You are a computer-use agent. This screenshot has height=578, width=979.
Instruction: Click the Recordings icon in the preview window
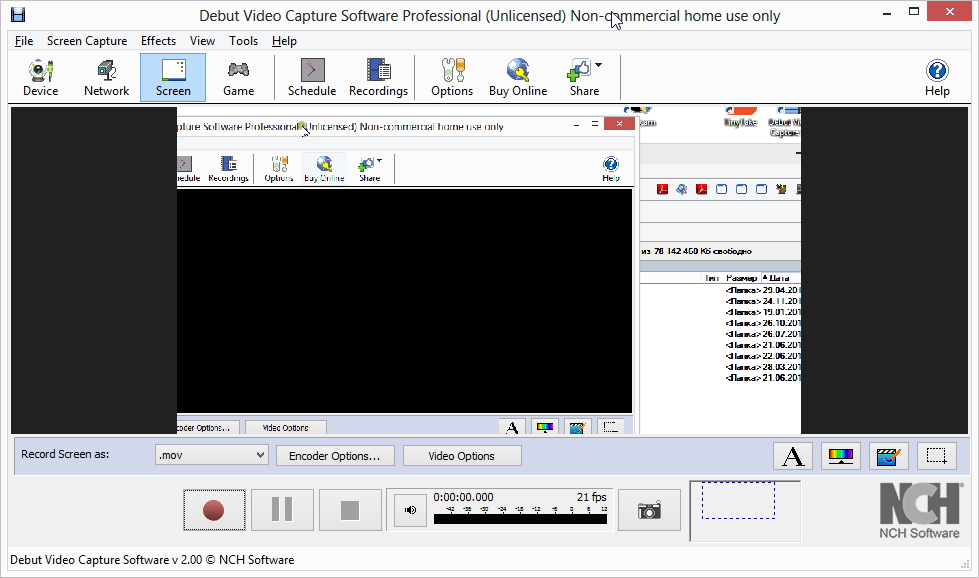(229, 168)
